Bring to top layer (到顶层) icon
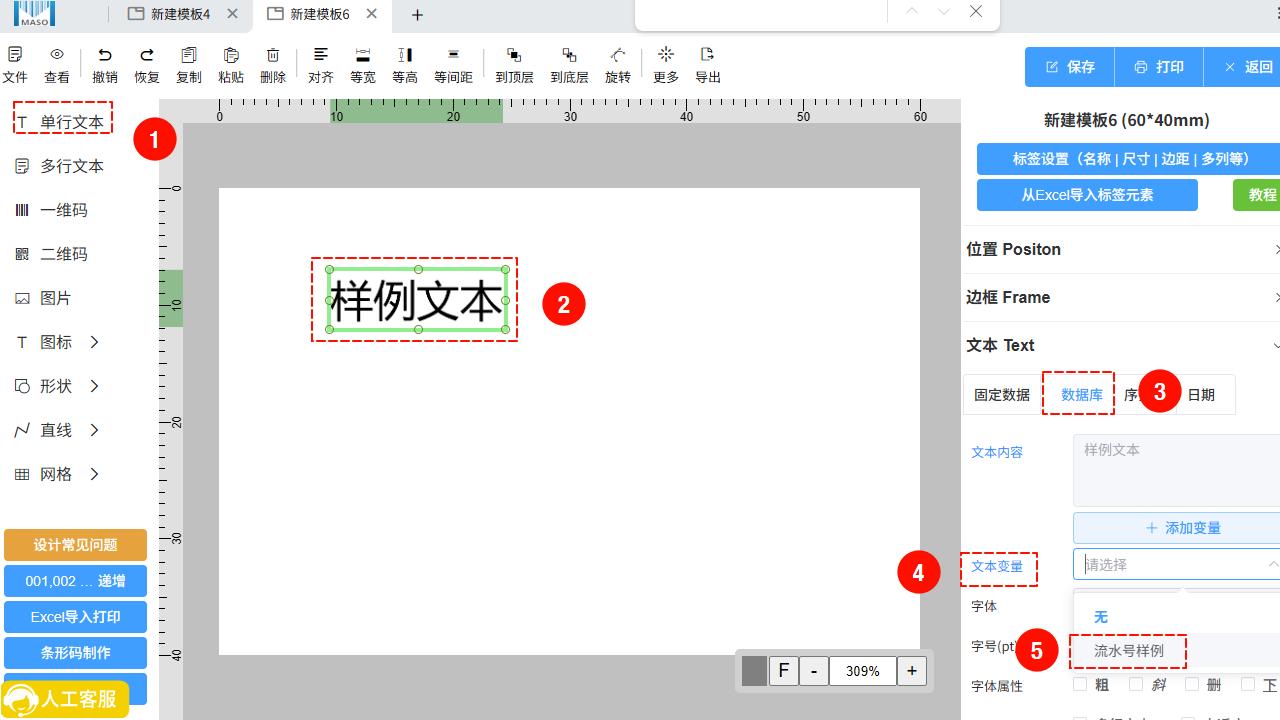The width and height of the screenshot is (1280, 720). (x=514, y=56)
